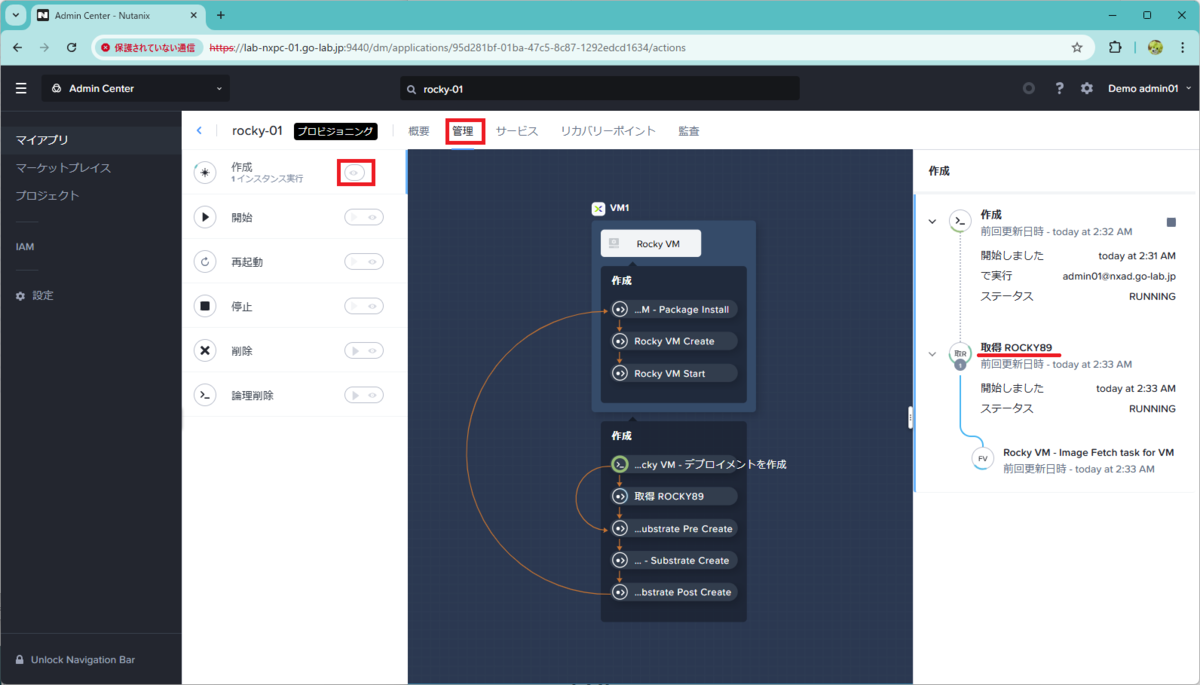Click the 停止 stop action icon
This screenshot has width=1200, height=685.
tap(205, 306)
